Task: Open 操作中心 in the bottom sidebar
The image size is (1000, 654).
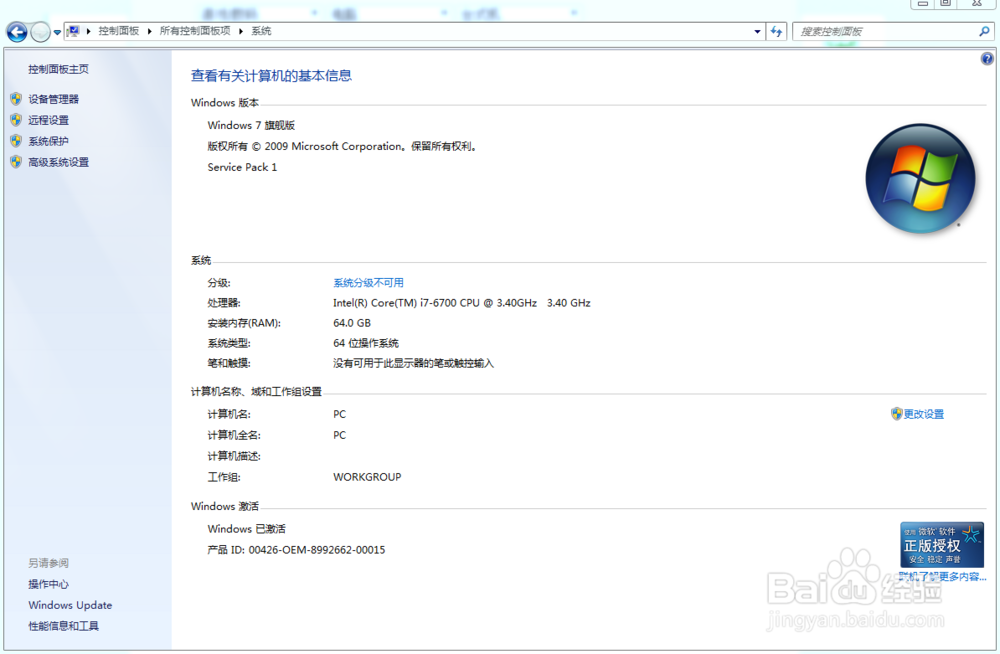Action: pos(48,584)
